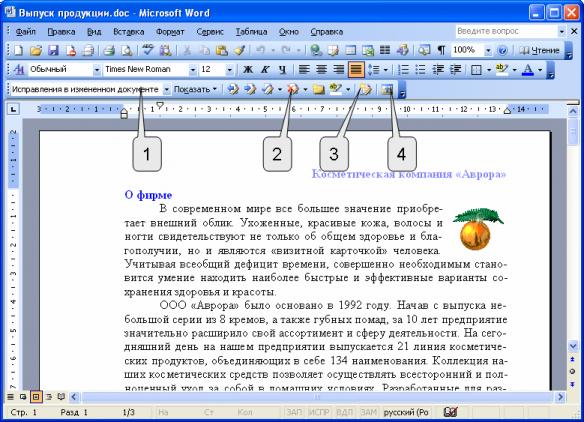Image resolution: width=584 pixels, height=422 pixels.
Task: Open the Справка menu
Action: coord(327,32)
